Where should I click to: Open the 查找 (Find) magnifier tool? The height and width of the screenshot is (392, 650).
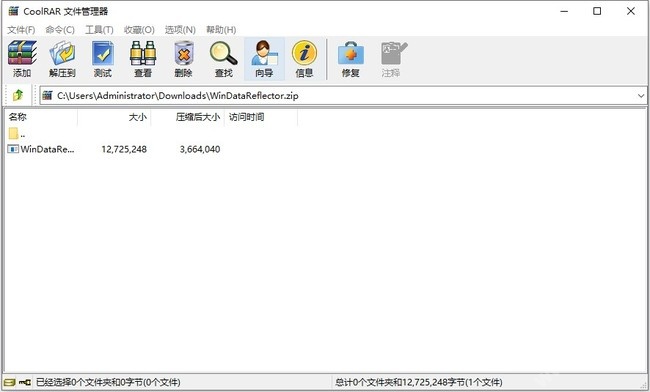(x=223, y=58)
